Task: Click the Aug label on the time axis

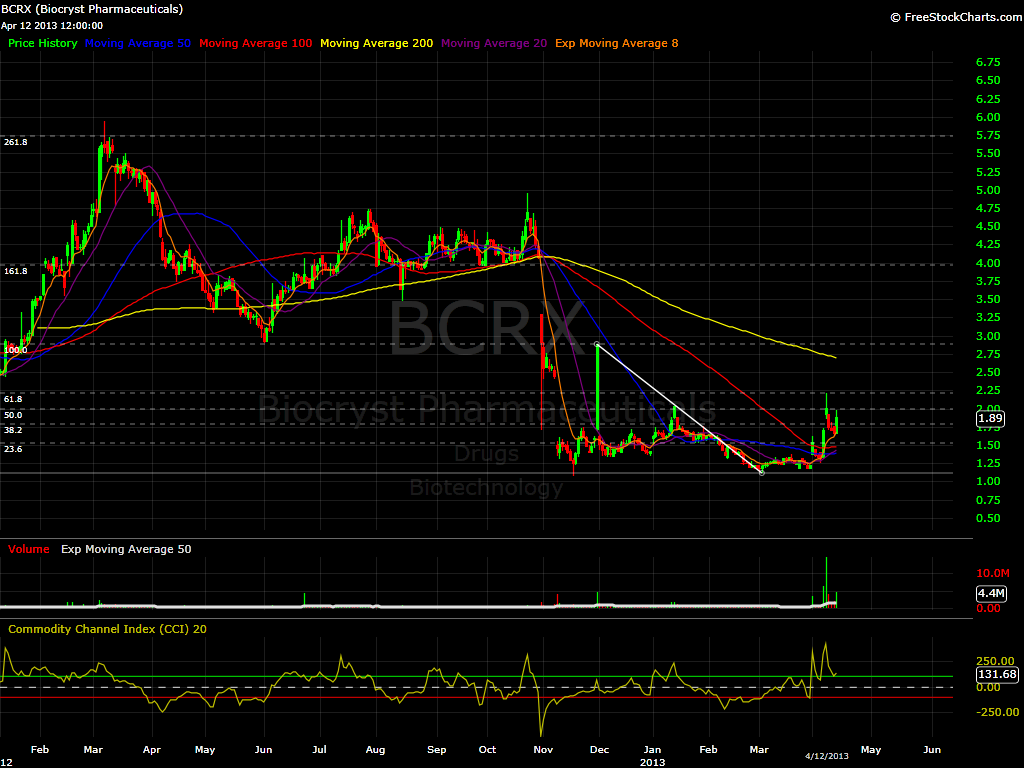Action: click(x=376, y=749)
